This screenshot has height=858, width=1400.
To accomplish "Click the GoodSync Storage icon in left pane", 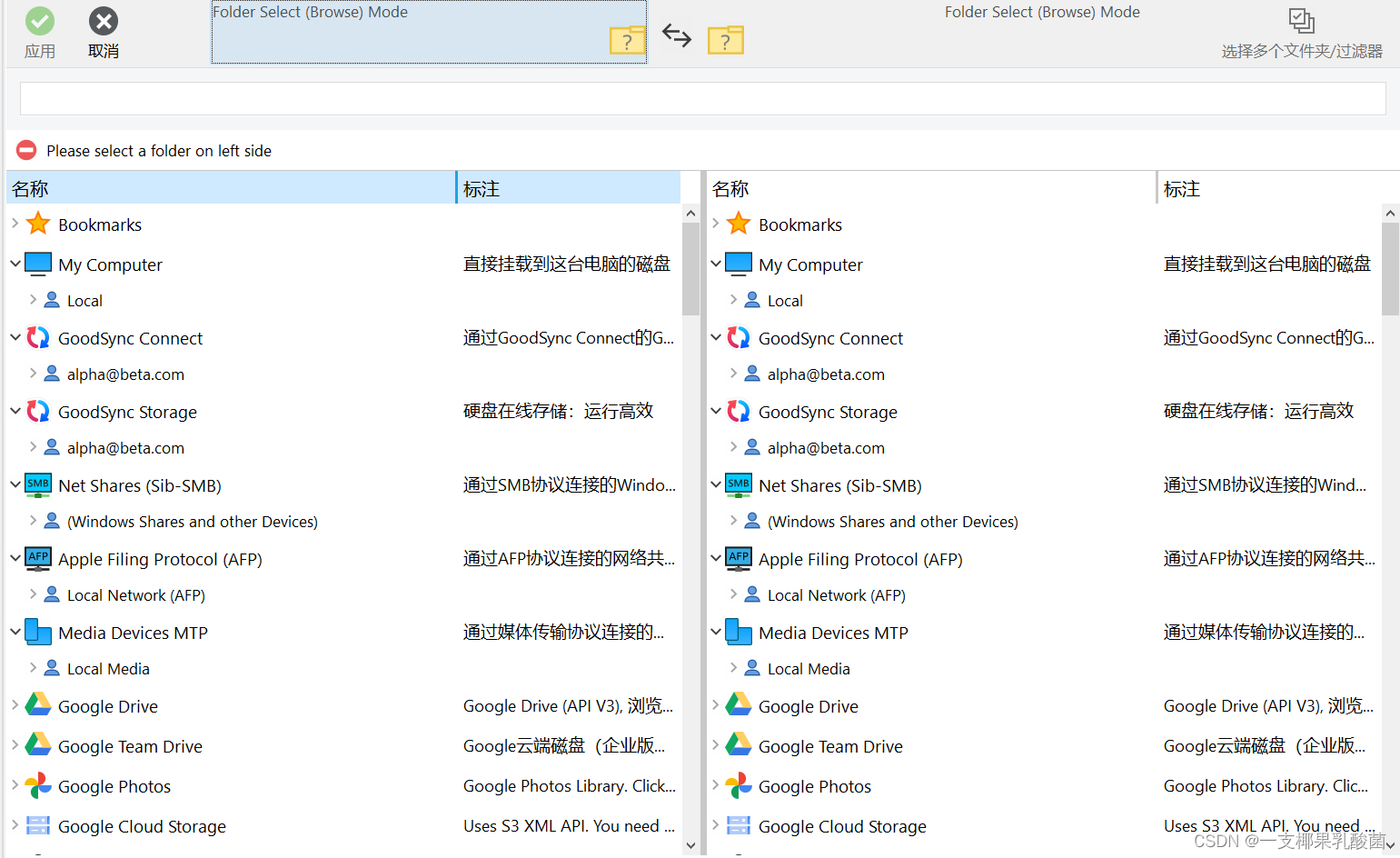I will click(38, 412).
